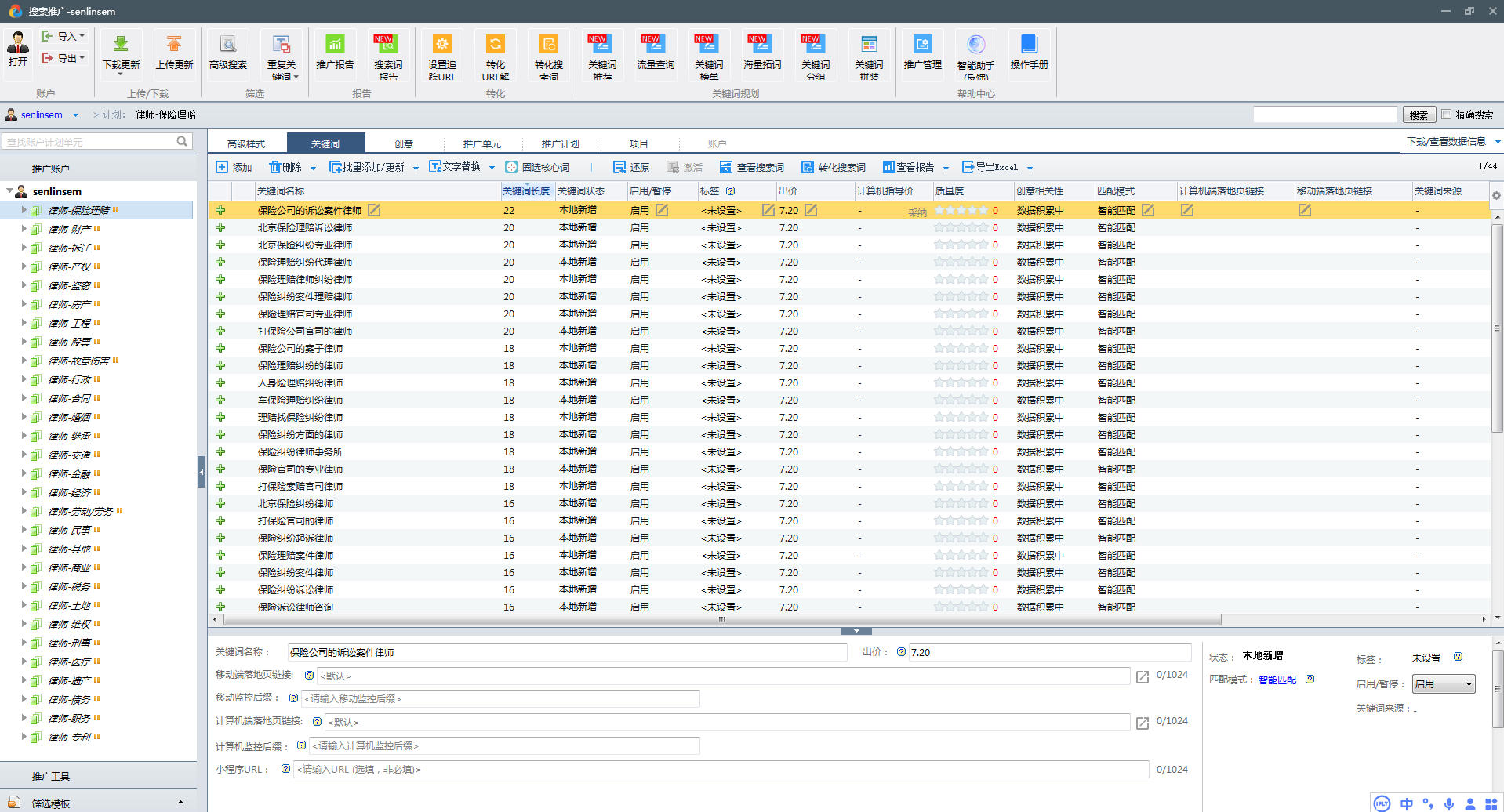Open the 推广报告 report icon

(335, 45)
